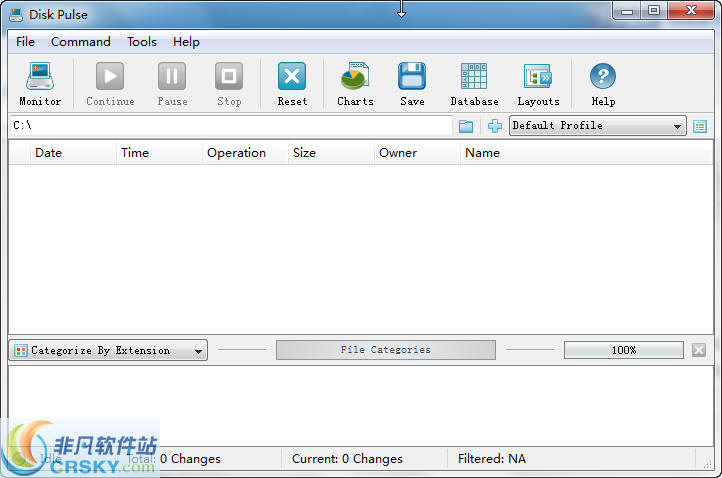Add directory with the plus icon
Viewport: 722px width, 478px height.
click(x=495, y=126)
